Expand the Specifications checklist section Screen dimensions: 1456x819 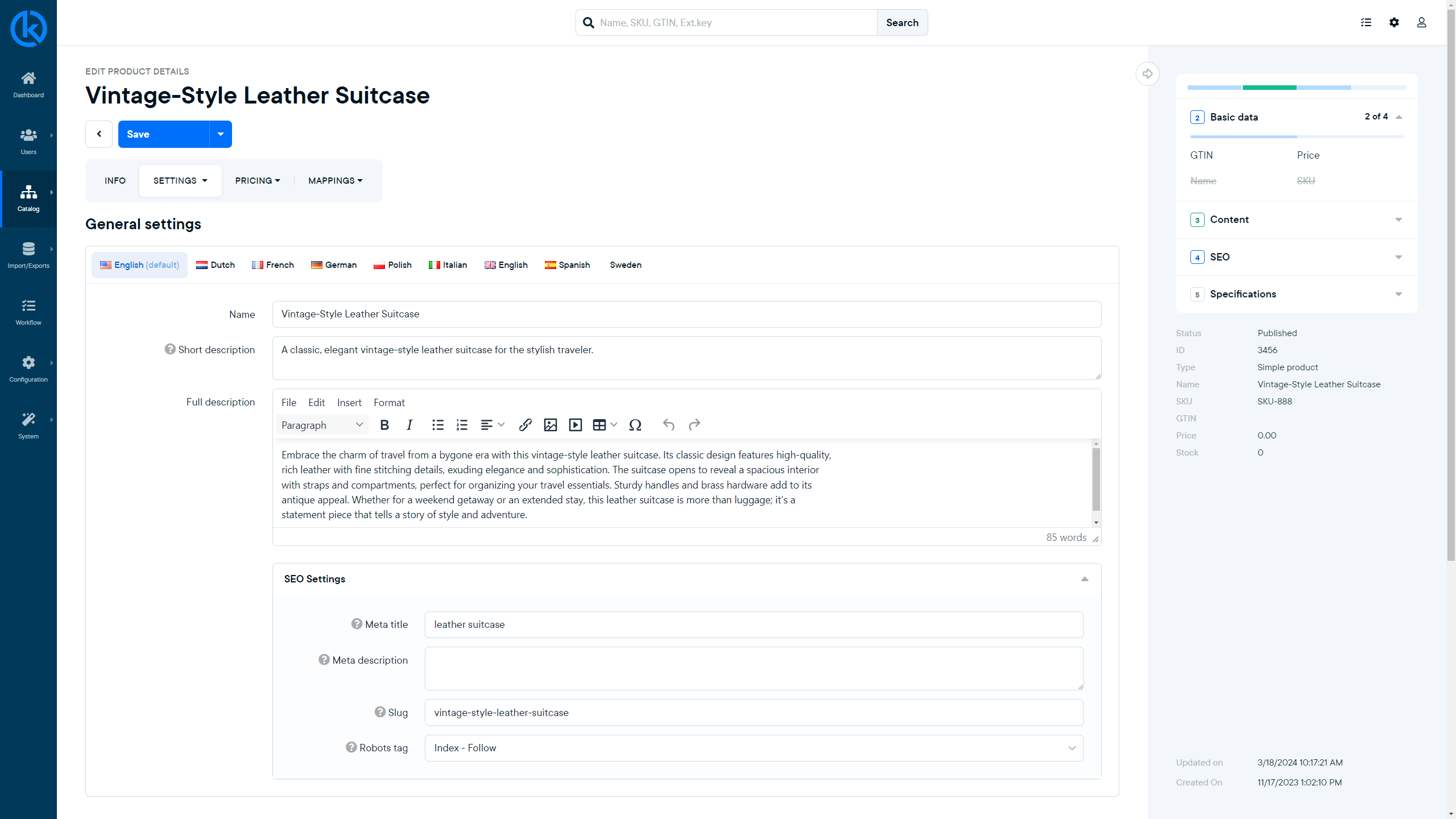1399,294
